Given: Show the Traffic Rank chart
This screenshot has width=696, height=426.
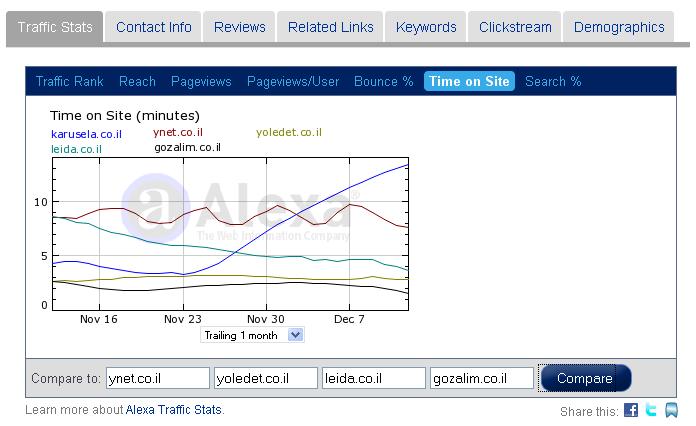Looking at the screenshot, I should (70, 81).
